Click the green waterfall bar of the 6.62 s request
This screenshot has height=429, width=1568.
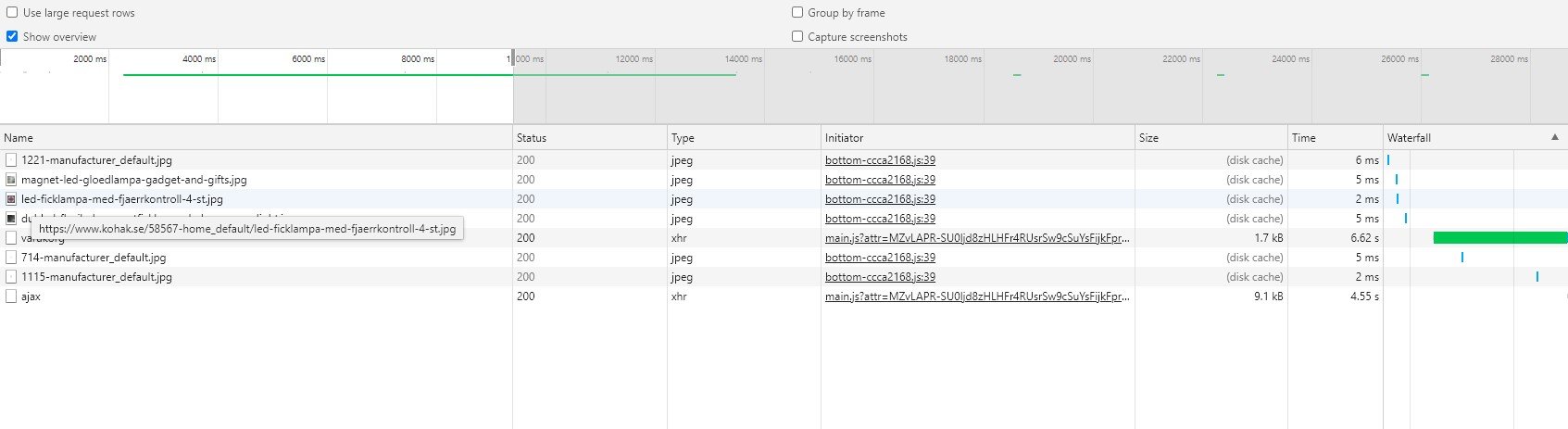[1499, 238]
